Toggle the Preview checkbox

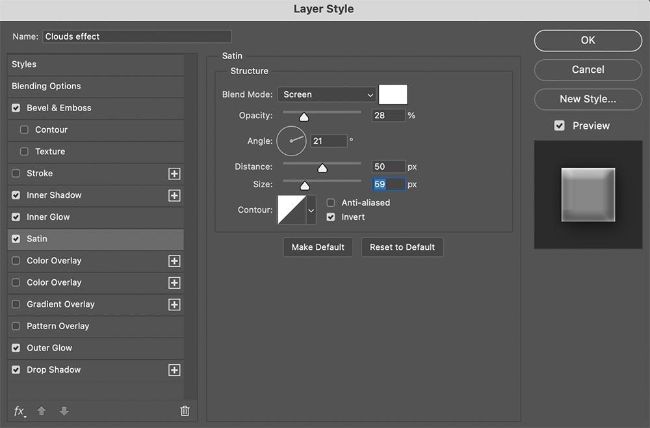coord(560,126)
